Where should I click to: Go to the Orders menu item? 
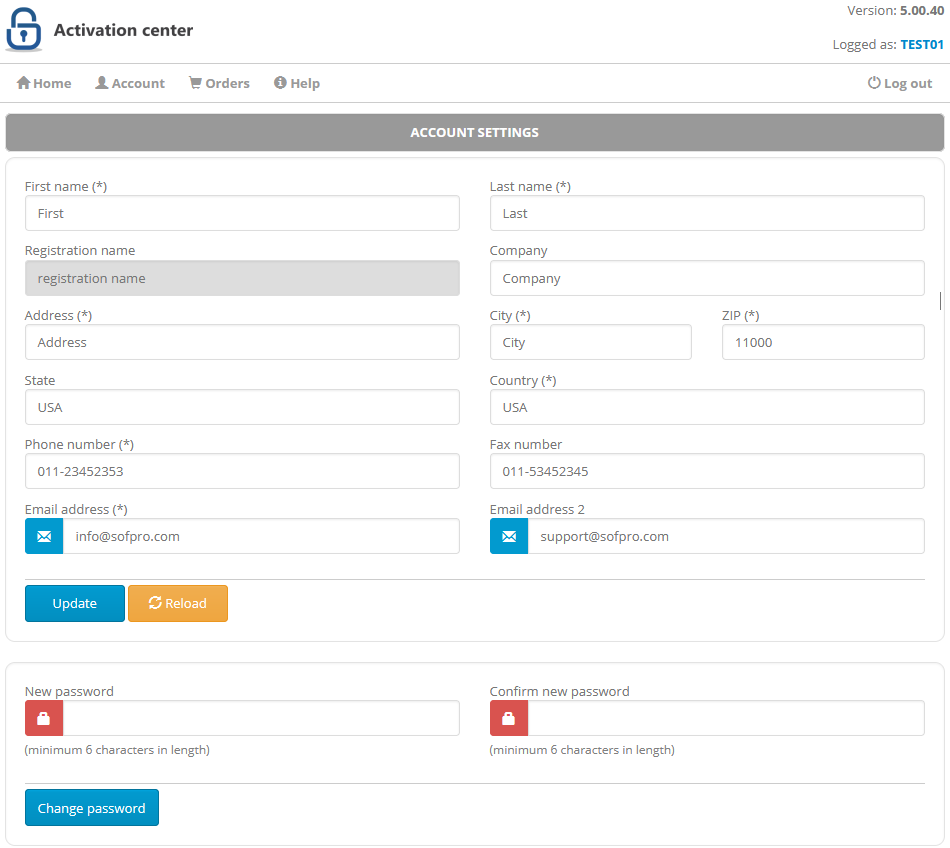(219, 83)
